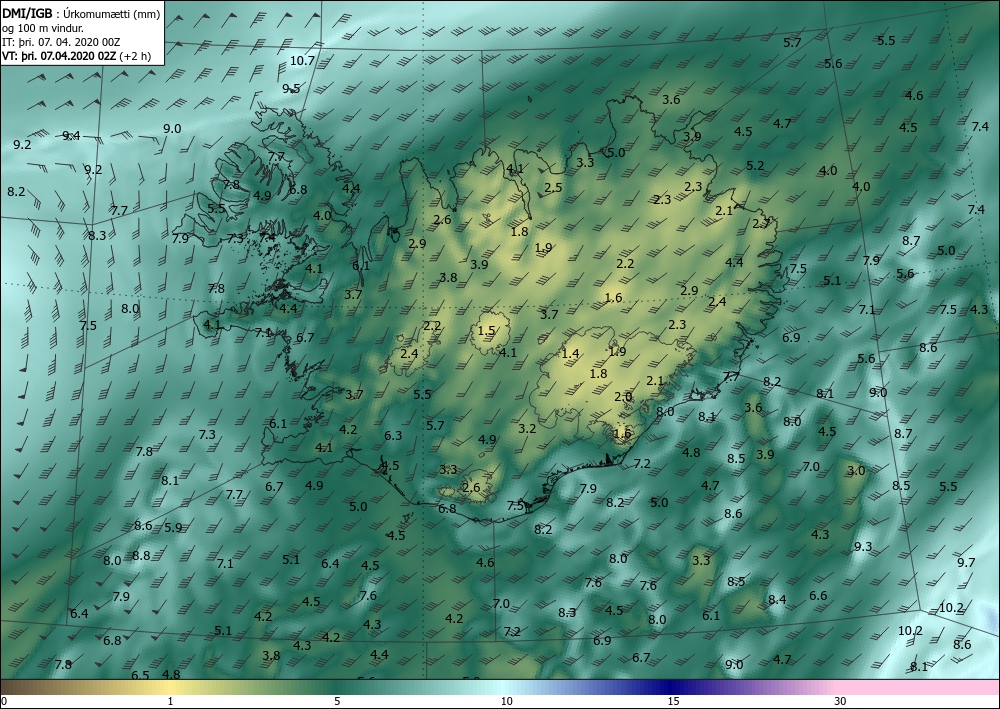Click the 2.5 value label

click(x=554, y=187)
